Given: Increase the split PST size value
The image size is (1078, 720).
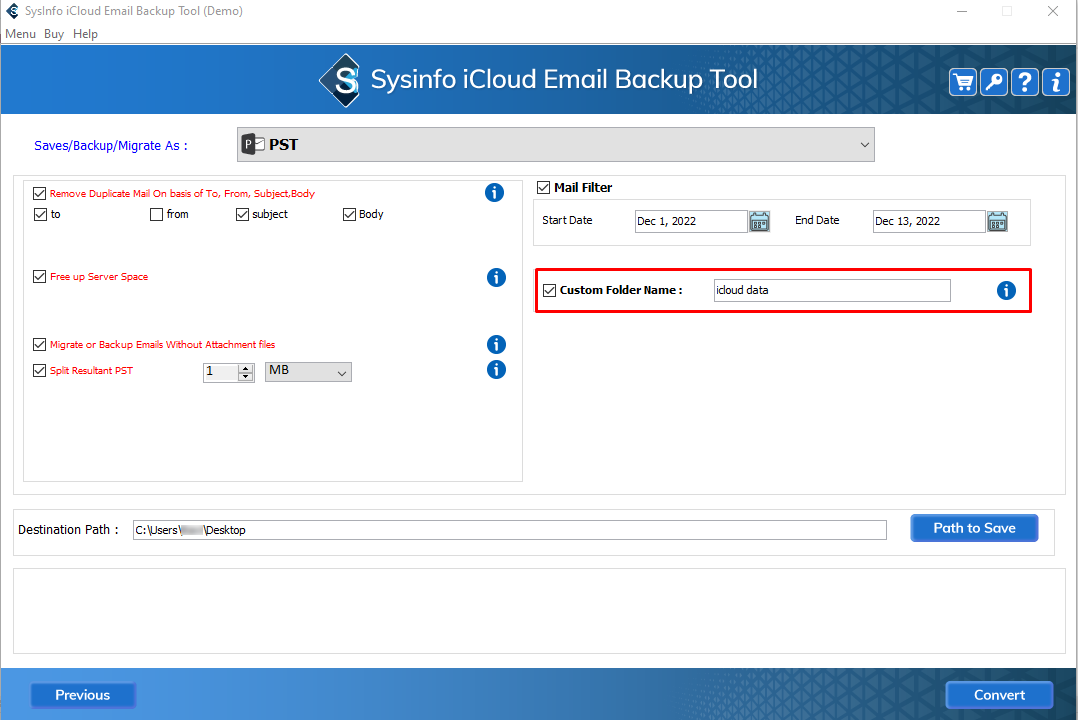Looking at the screenshot, I should click(x=246, y=367).
